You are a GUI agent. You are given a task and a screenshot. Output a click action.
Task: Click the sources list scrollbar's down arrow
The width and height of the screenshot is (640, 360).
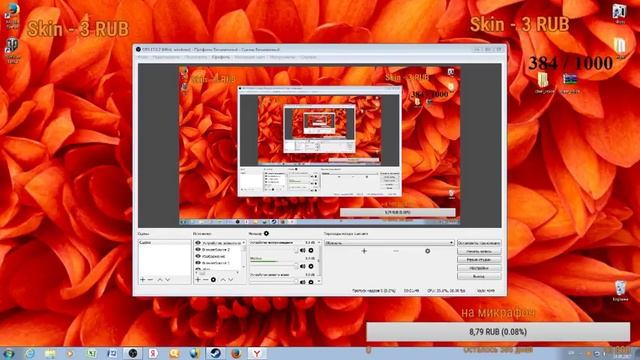coord(244,267)
